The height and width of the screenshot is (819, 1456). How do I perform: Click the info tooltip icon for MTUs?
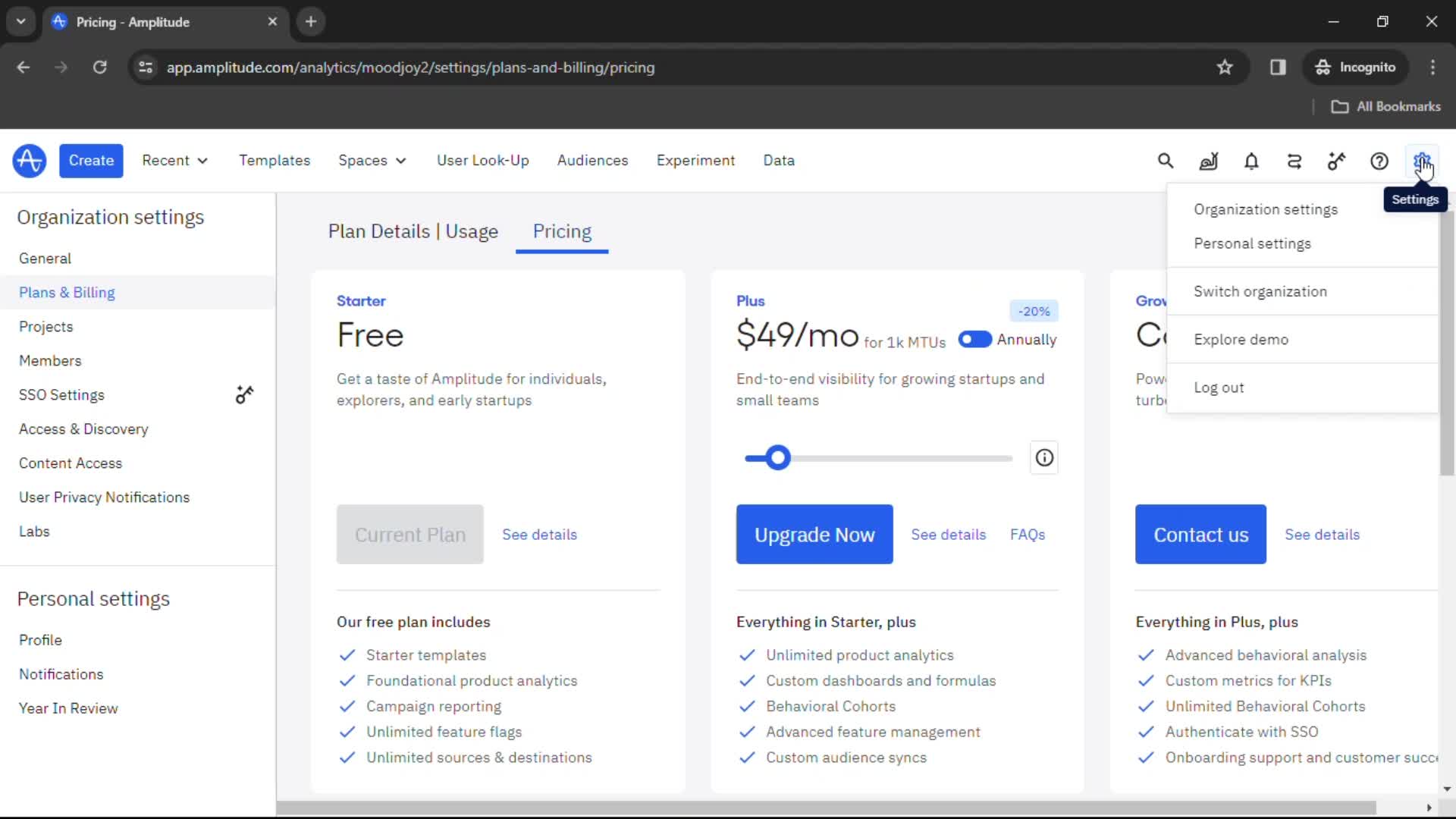[1045, 457]
